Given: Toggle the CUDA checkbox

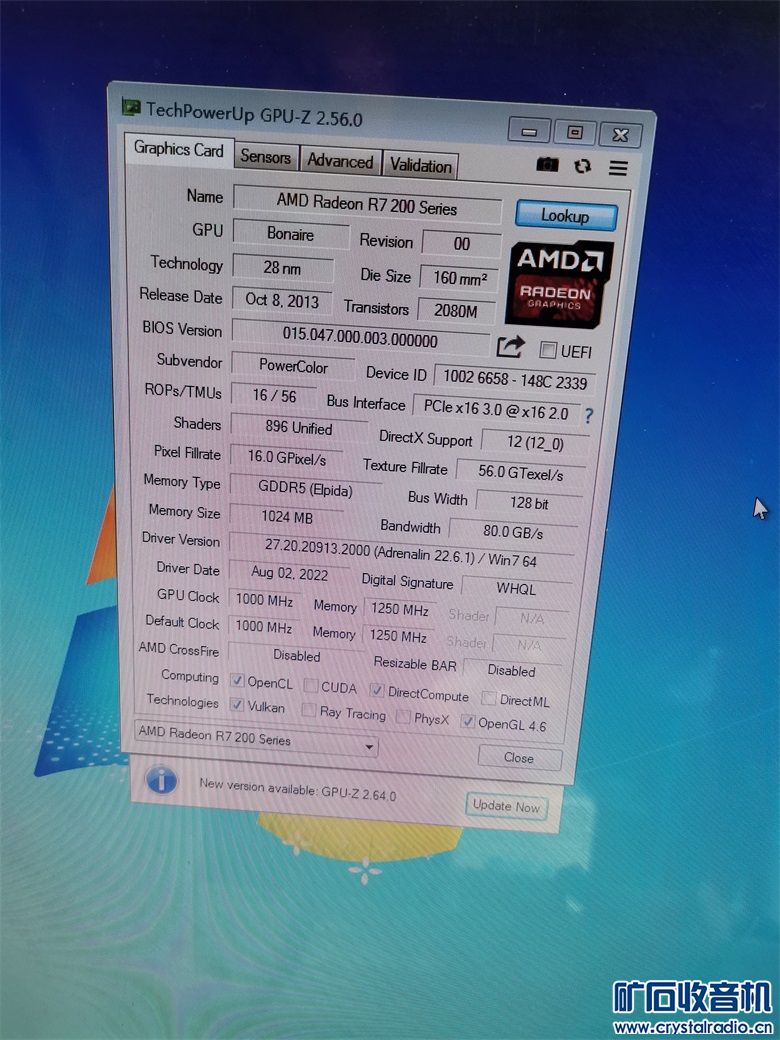Looking at the screenshot, I should pos(310,686).
